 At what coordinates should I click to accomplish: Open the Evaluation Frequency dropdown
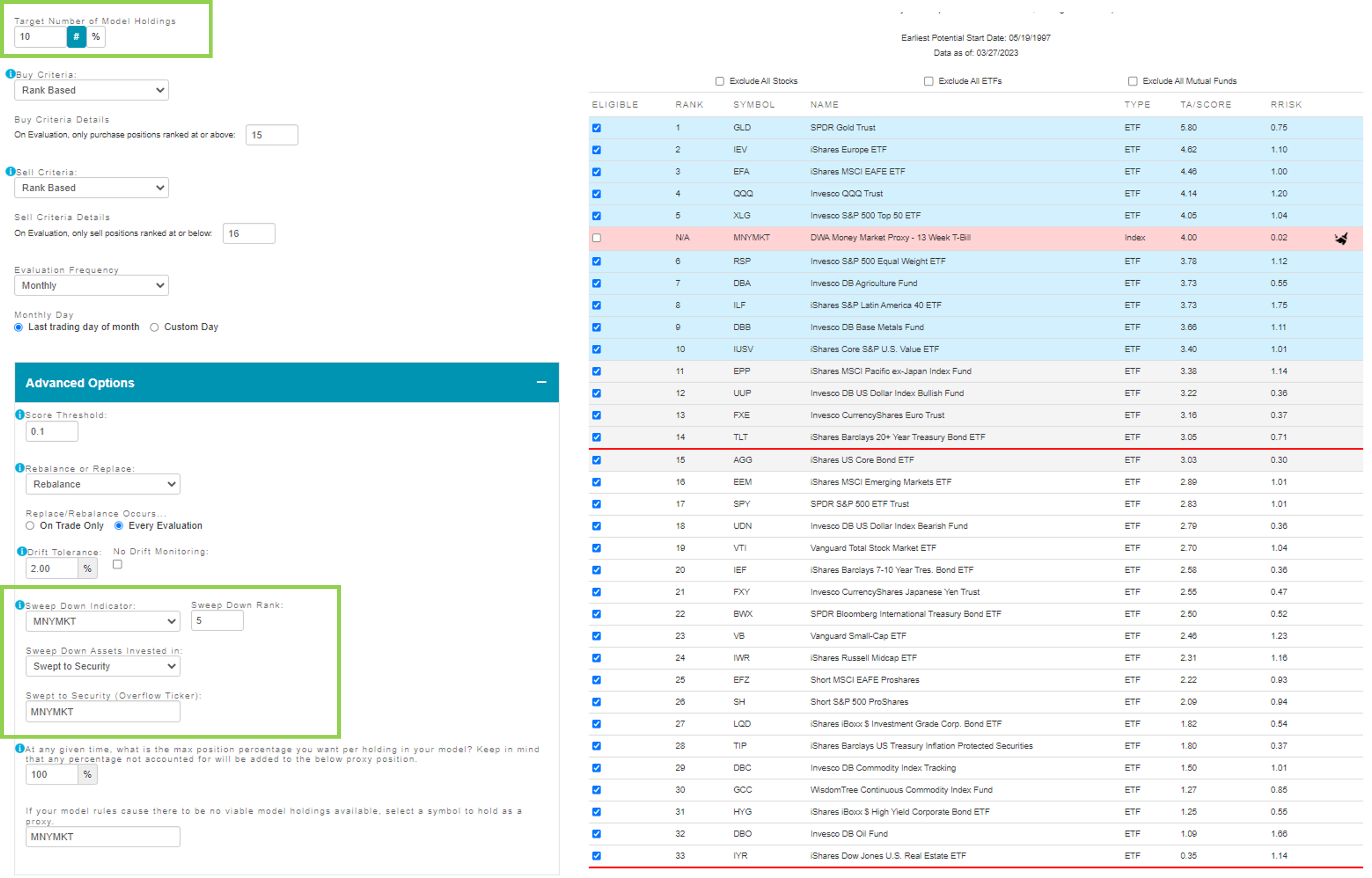point(92,286)
